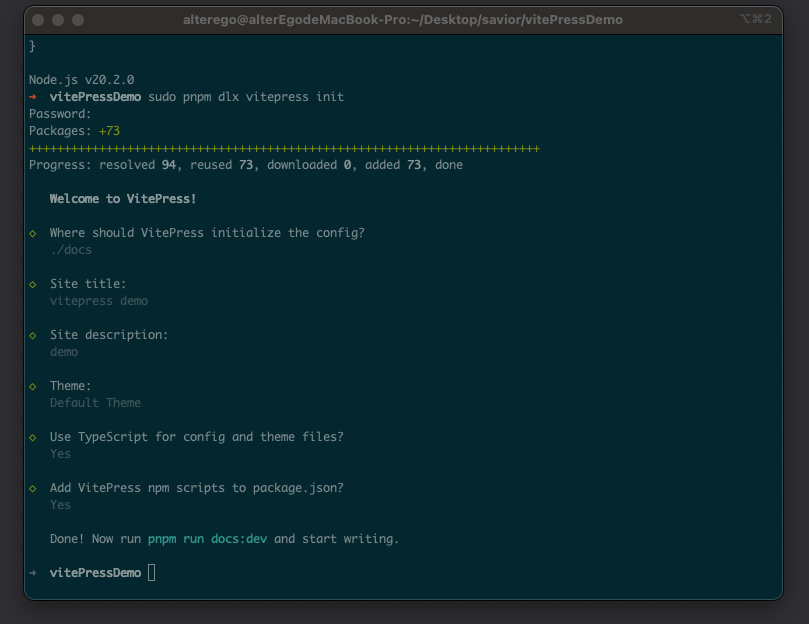Click the terminal window title text
Screen dimensions: 809x624
click(402, 20)
